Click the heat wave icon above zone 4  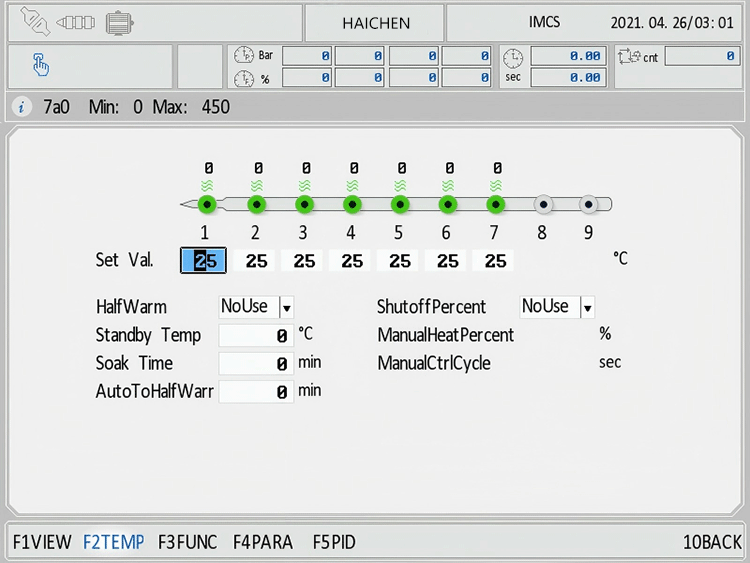(x=353, y=186)
